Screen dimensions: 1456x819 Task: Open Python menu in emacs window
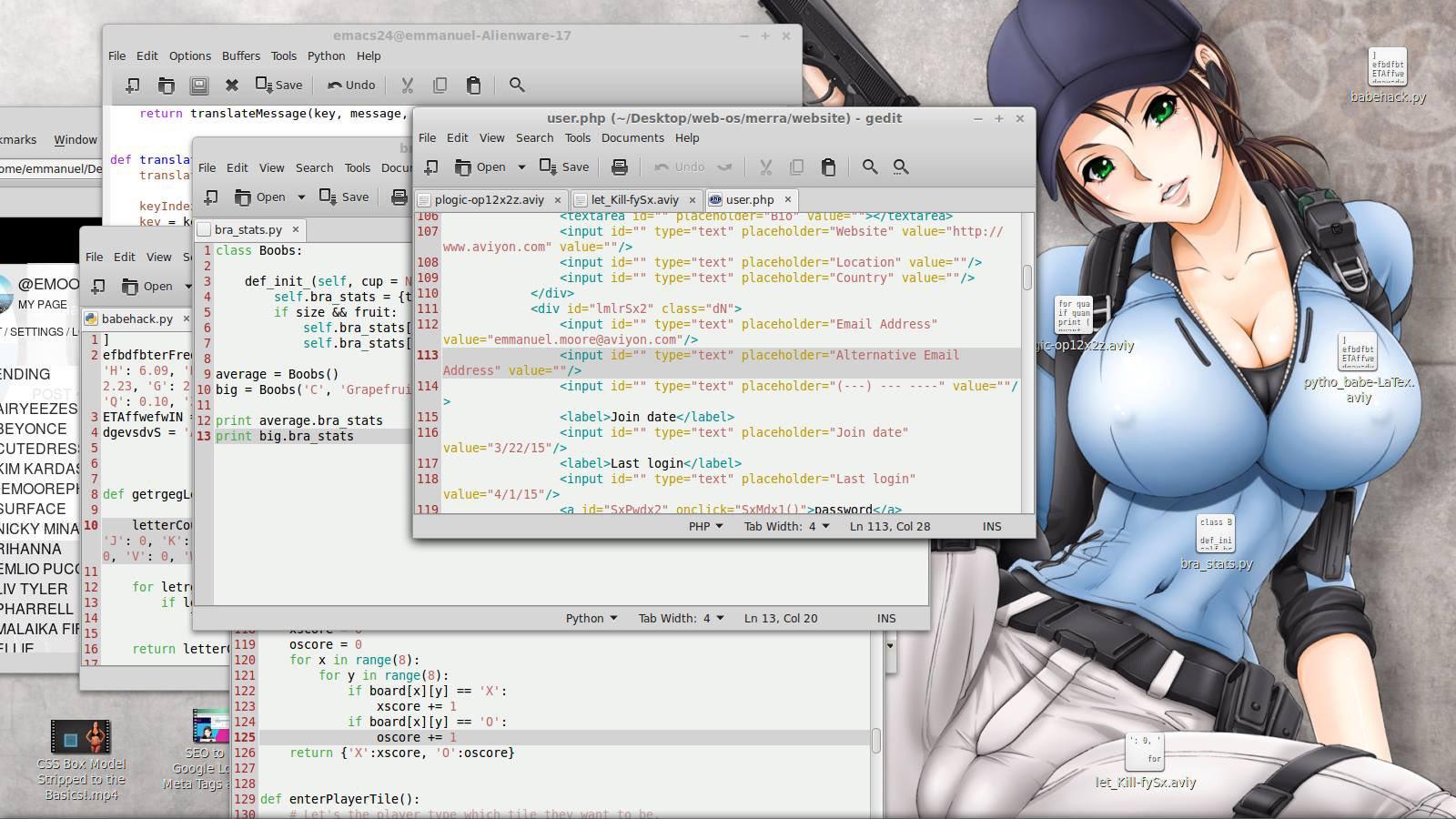point(326,56)
